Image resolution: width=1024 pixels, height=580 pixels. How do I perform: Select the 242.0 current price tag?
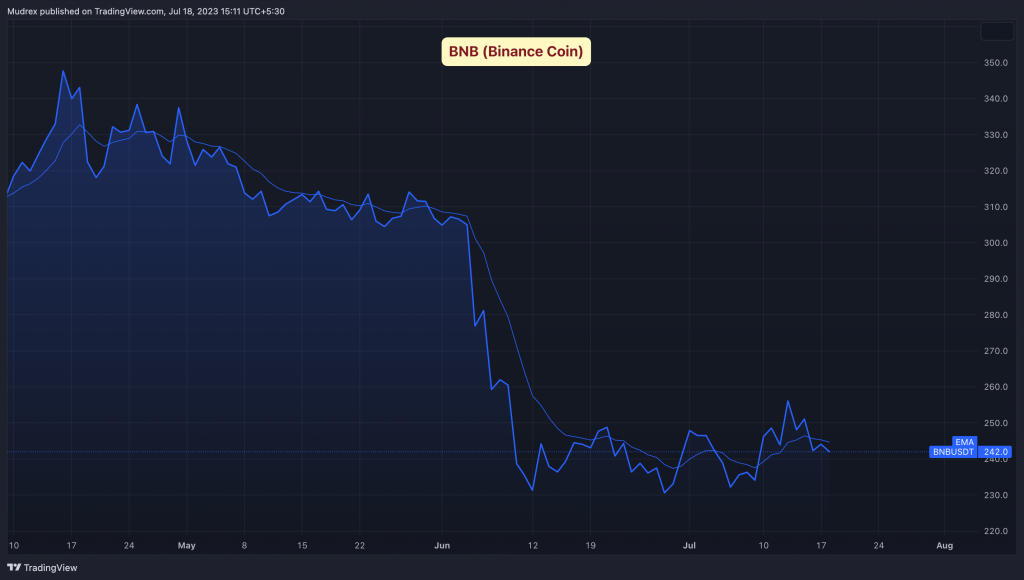(995, 452)
